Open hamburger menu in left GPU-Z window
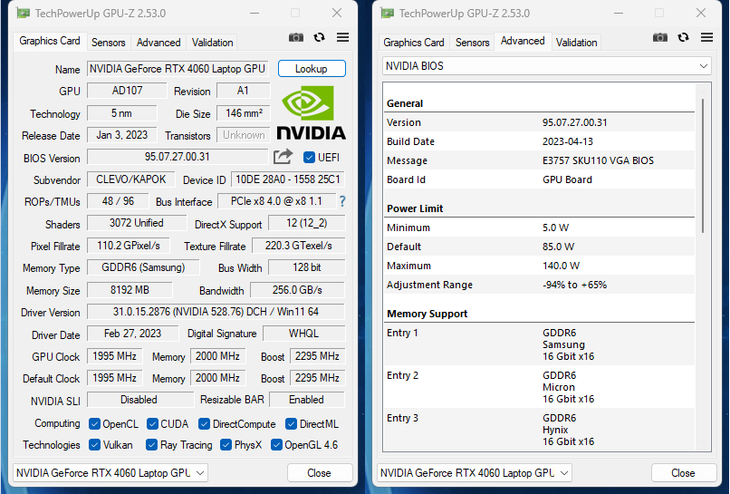730x494 pixels. click(x=343, y=37)
